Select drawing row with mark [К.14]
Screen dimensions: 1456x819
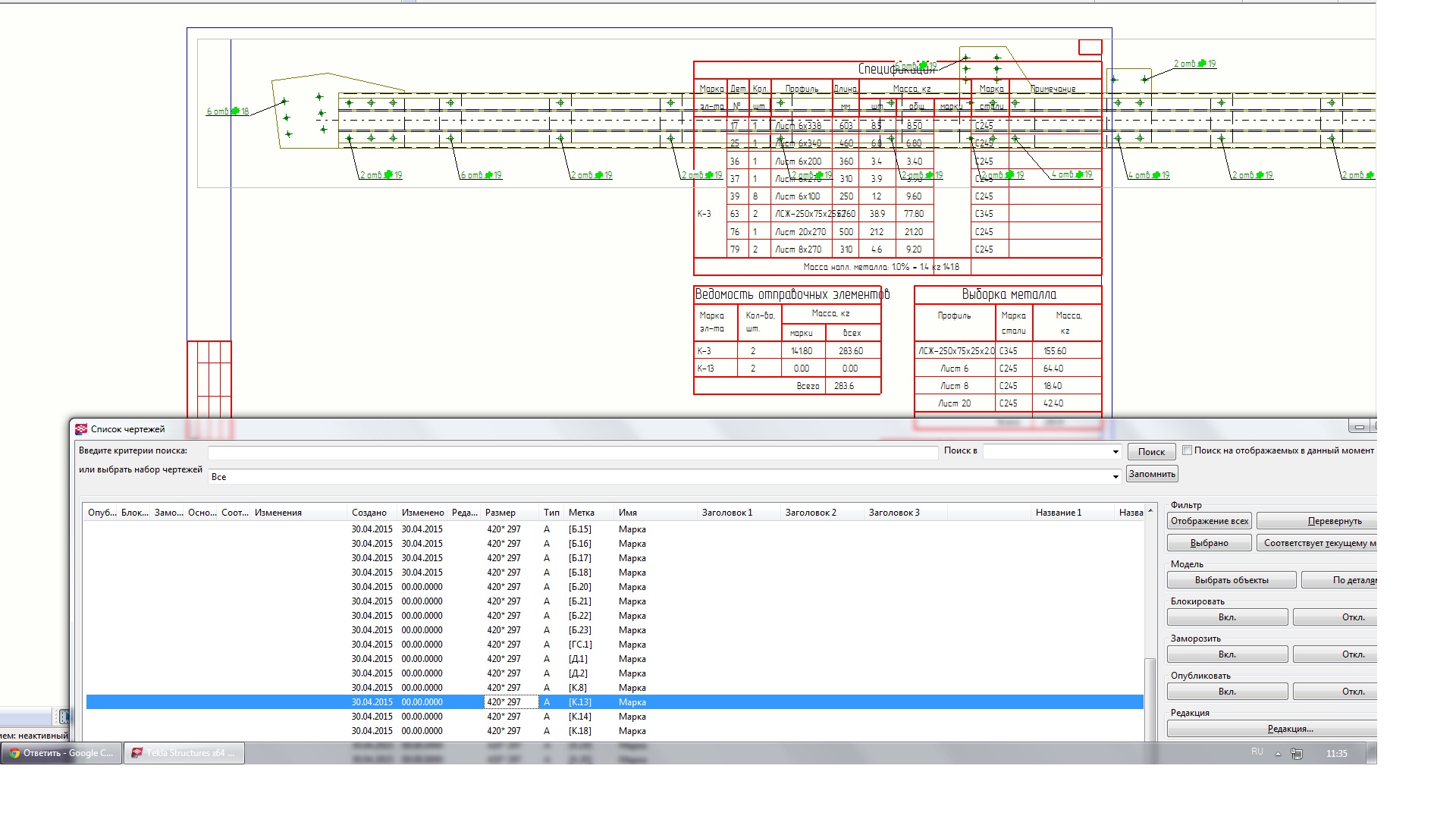pyautogui.click(x=580, y=717)
